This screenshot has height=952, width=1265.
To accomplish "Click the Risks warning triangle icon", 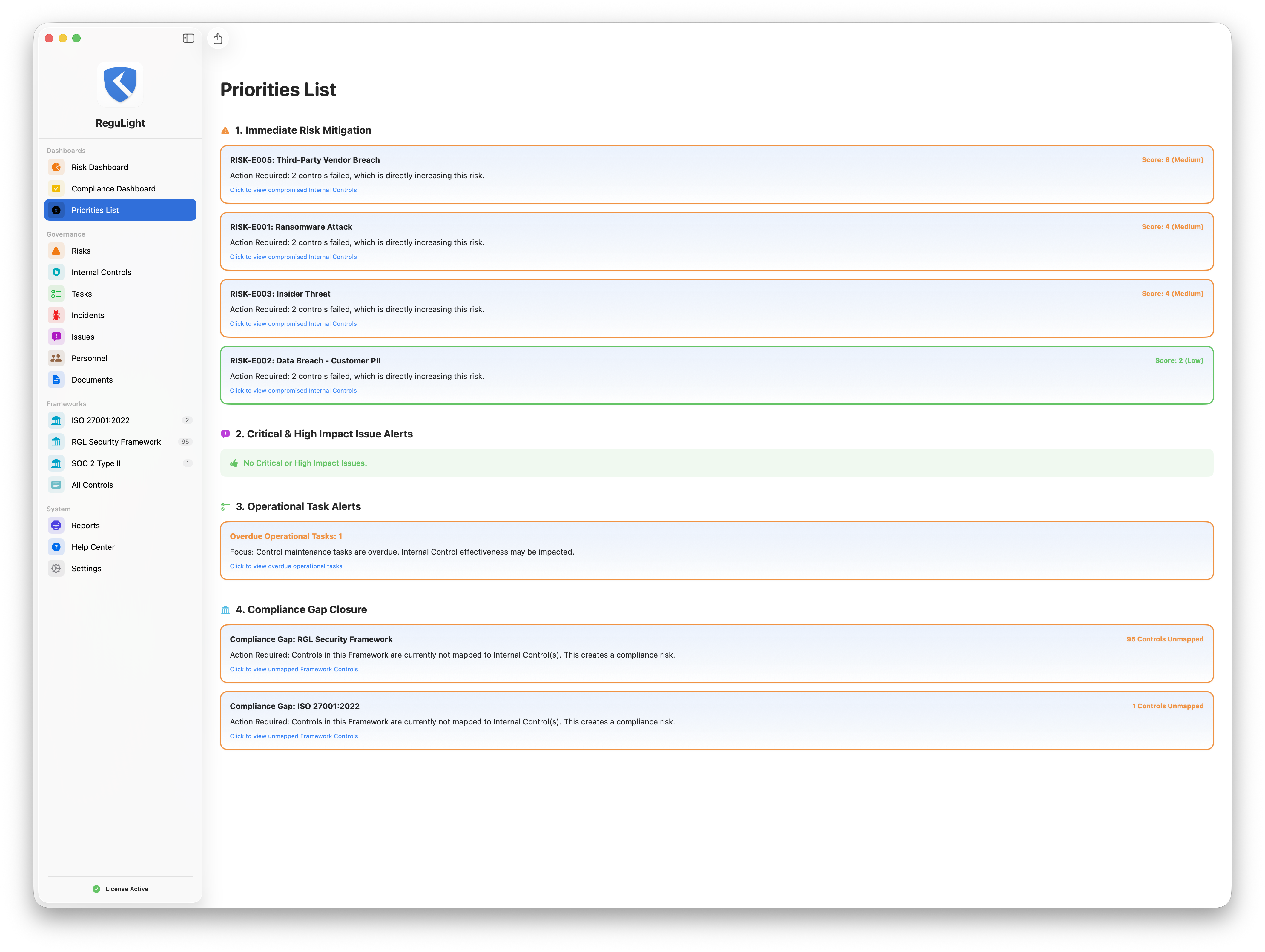I will [56, 251].
